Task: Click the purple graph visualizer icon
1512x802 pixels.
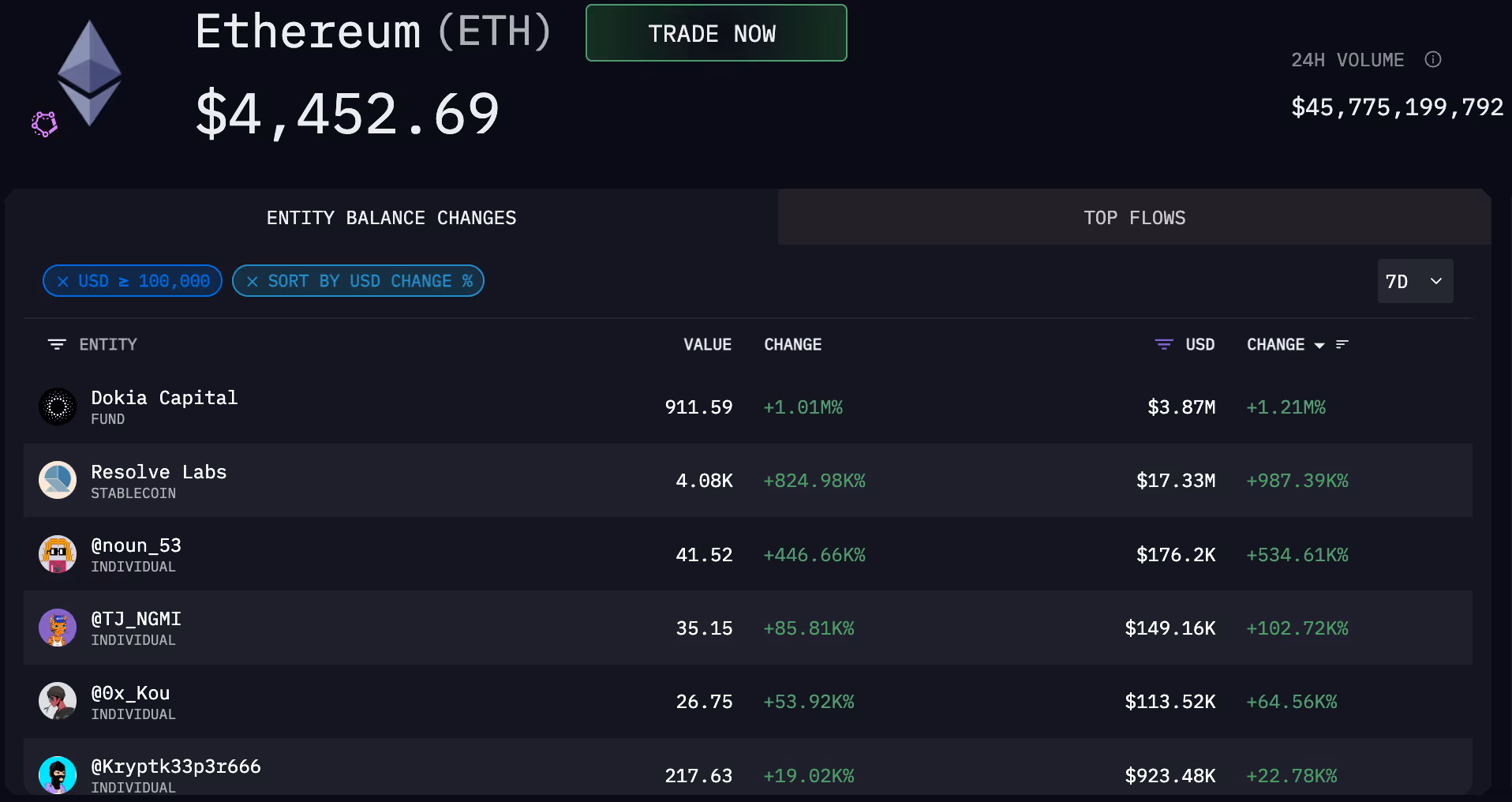Action: pyautogui.click(x=44, y=124)
